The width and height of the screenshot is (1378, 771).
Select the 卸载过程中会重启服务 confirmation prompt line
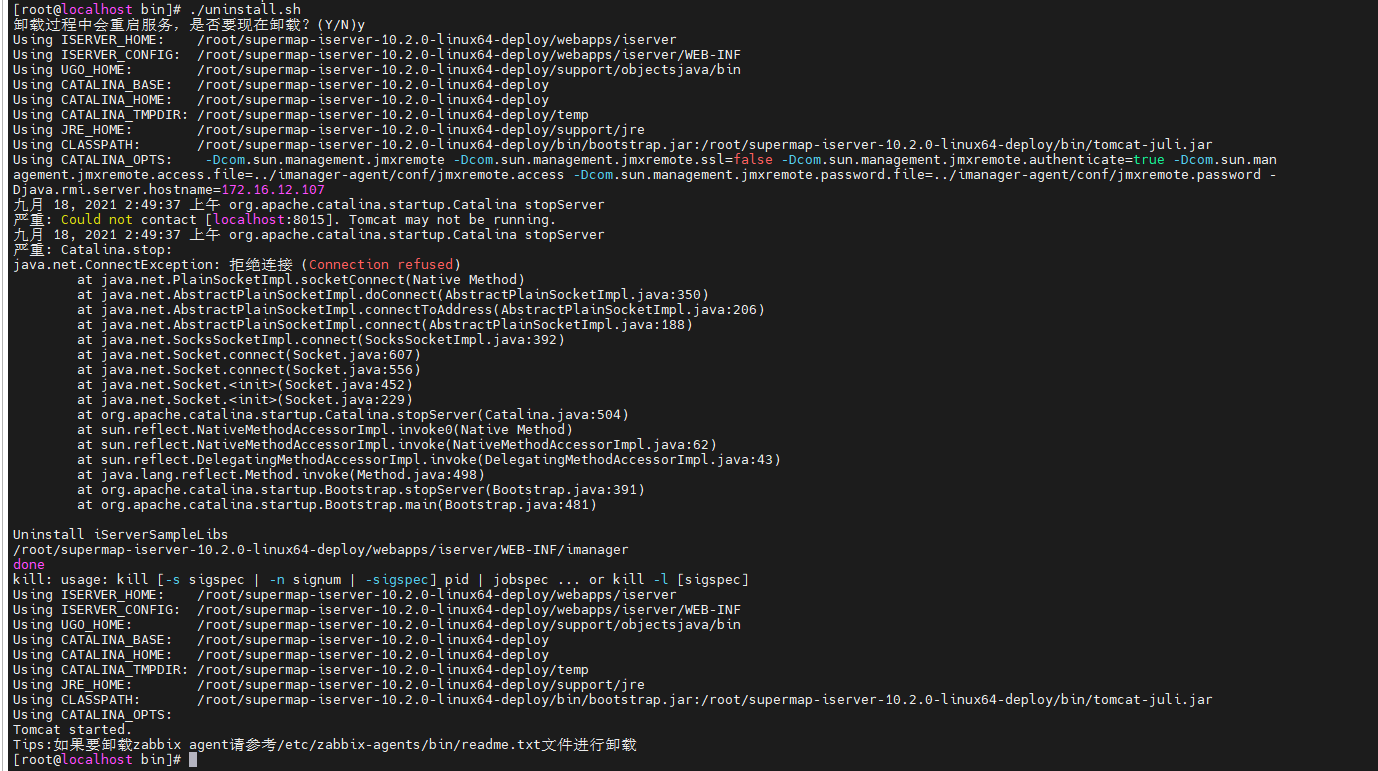(189, 24)
